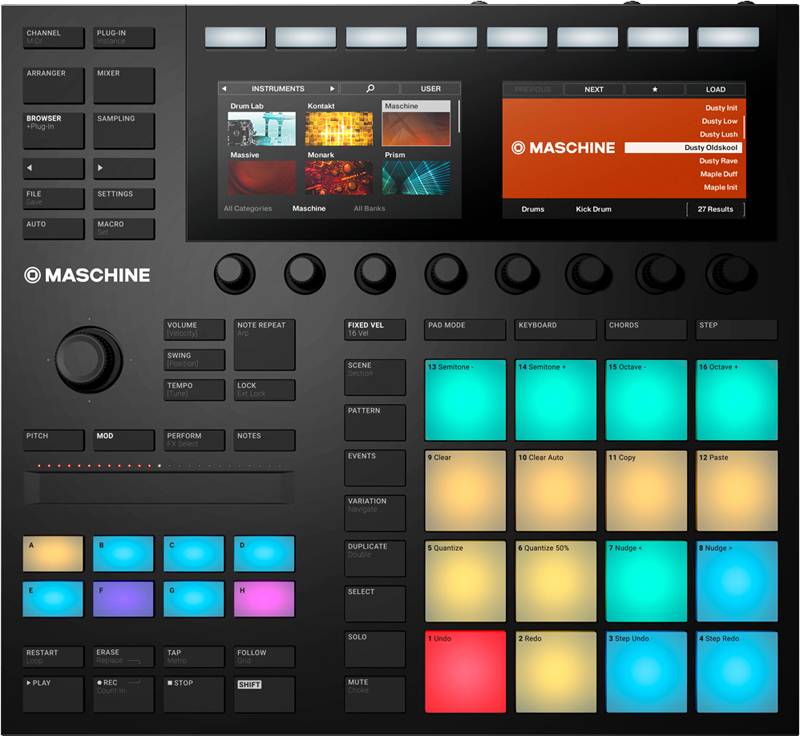
Task: Touch the Smart Strip below the red LEDs
Action: [159, 488]
